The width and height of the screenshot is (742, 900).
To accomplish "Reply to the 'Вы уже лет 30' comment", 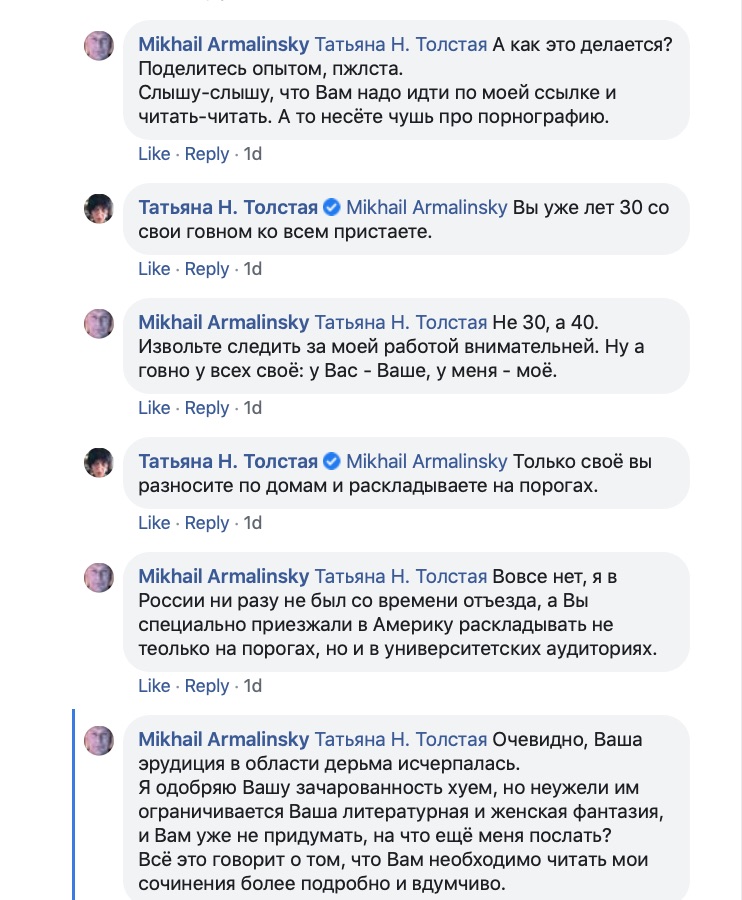I will tap(207, 269).
